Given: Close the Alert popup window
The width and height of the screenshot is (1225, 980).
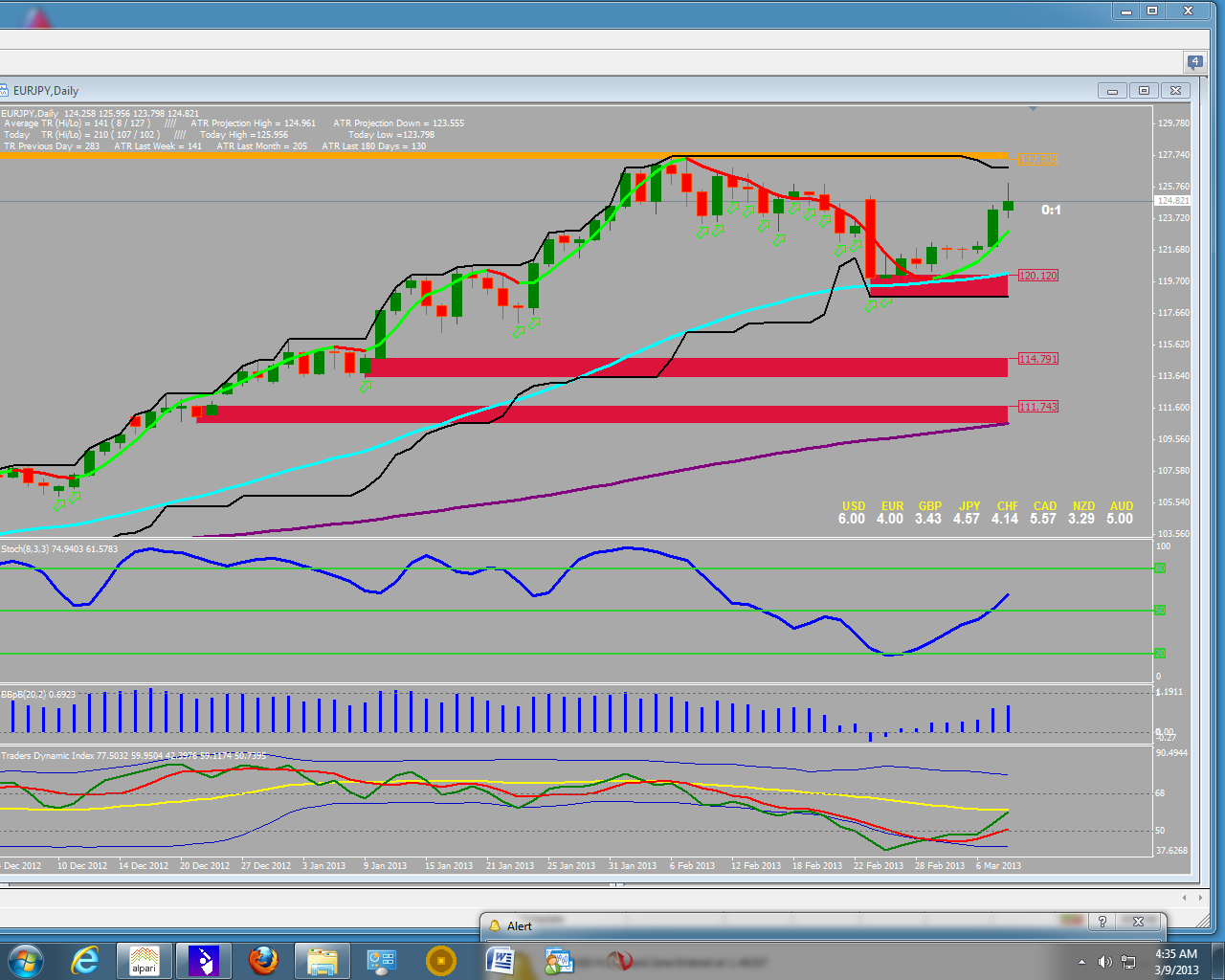Looking at the screenshot, I should coord(1139,922).
